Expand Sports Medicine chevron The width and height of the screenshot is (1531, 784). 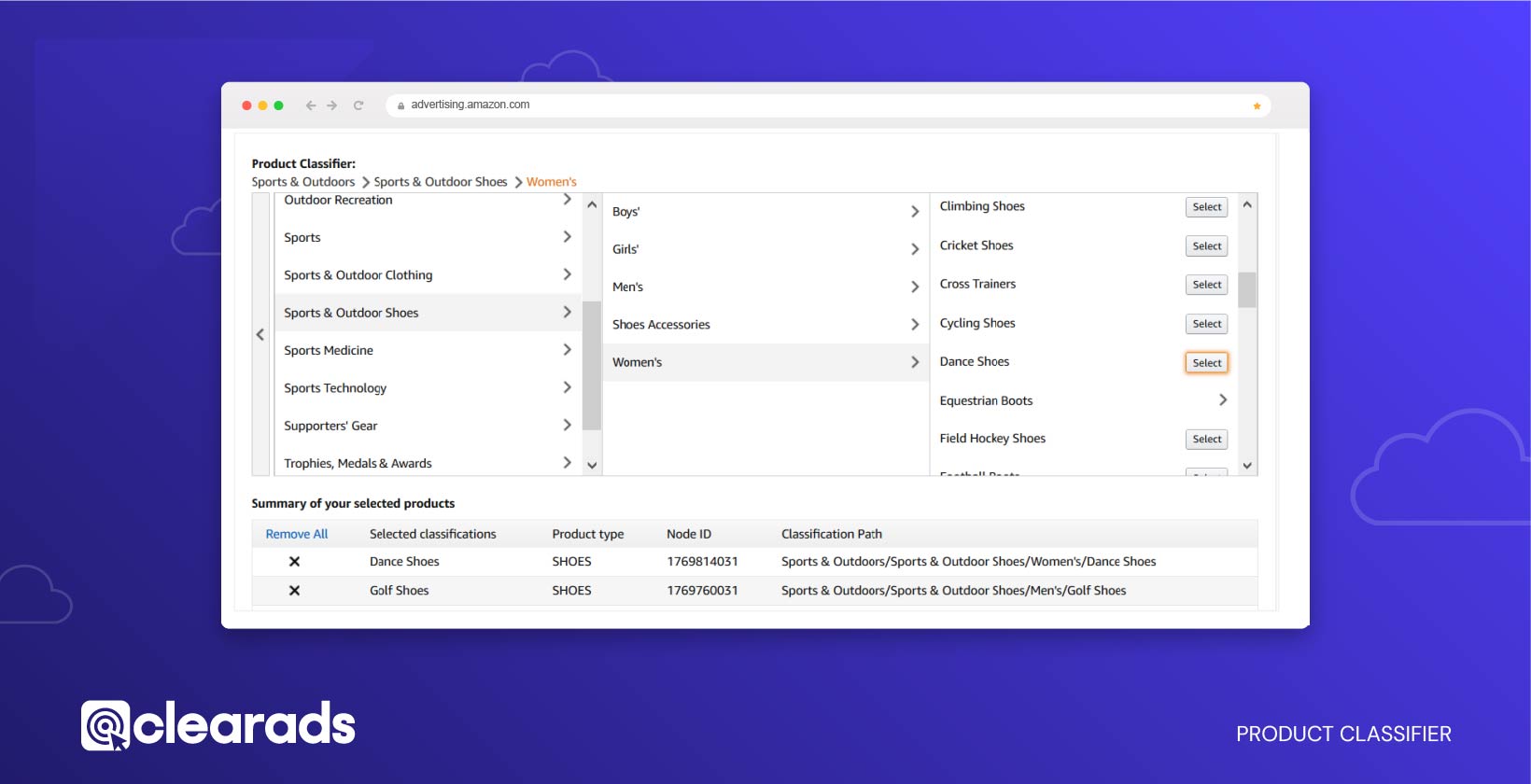567,349
